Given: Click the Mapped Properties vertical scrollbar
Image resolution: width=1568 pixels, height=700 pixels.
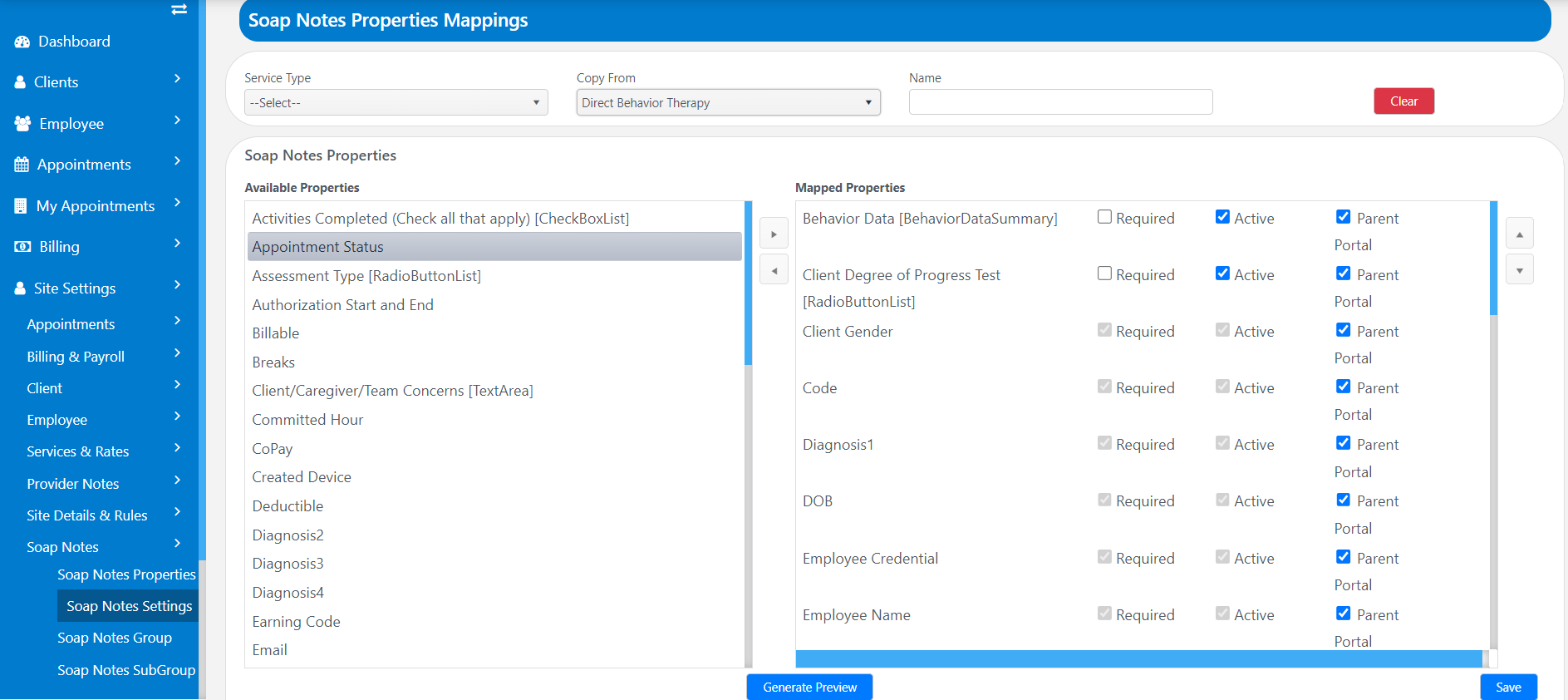Looking at the screenshot, I should (1493, 258).
